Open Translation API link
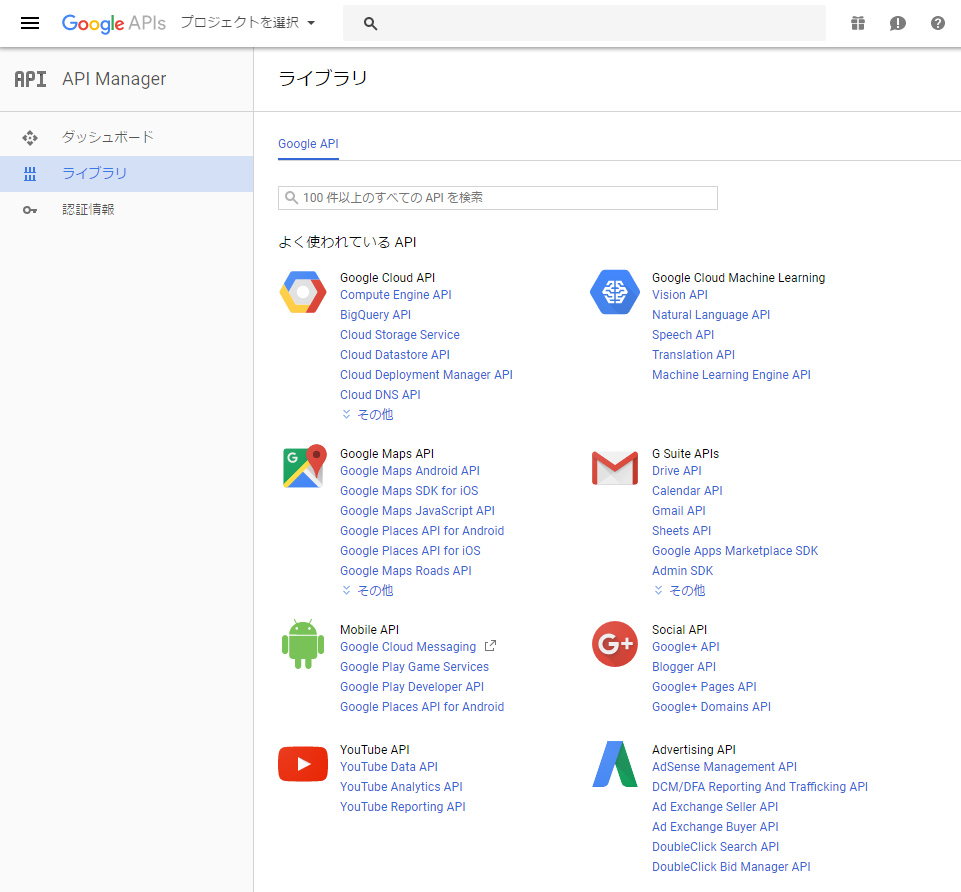This screenshot has height=892, width=961. click(x=693, y=355)
